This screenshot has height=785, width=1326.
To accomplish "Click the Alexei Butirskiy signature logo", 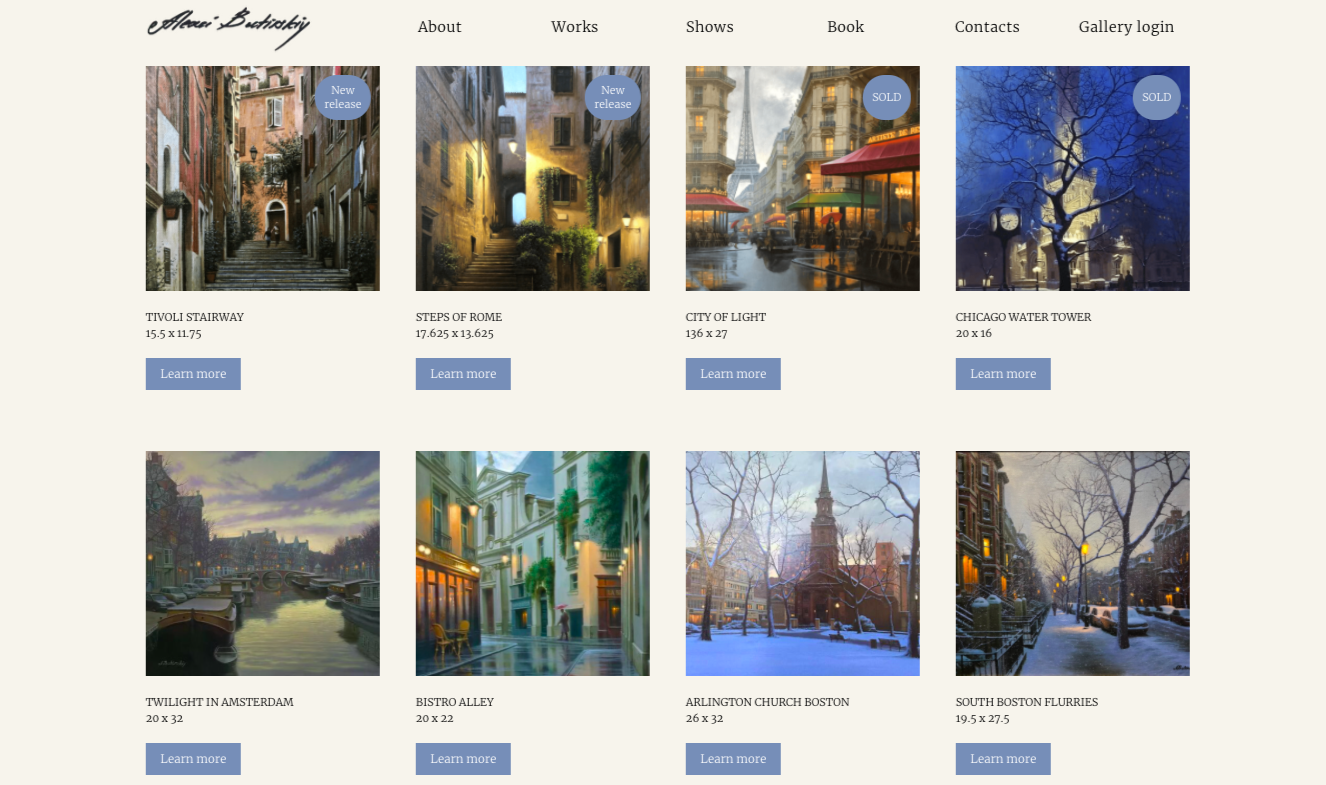I will tap(228, 27).
